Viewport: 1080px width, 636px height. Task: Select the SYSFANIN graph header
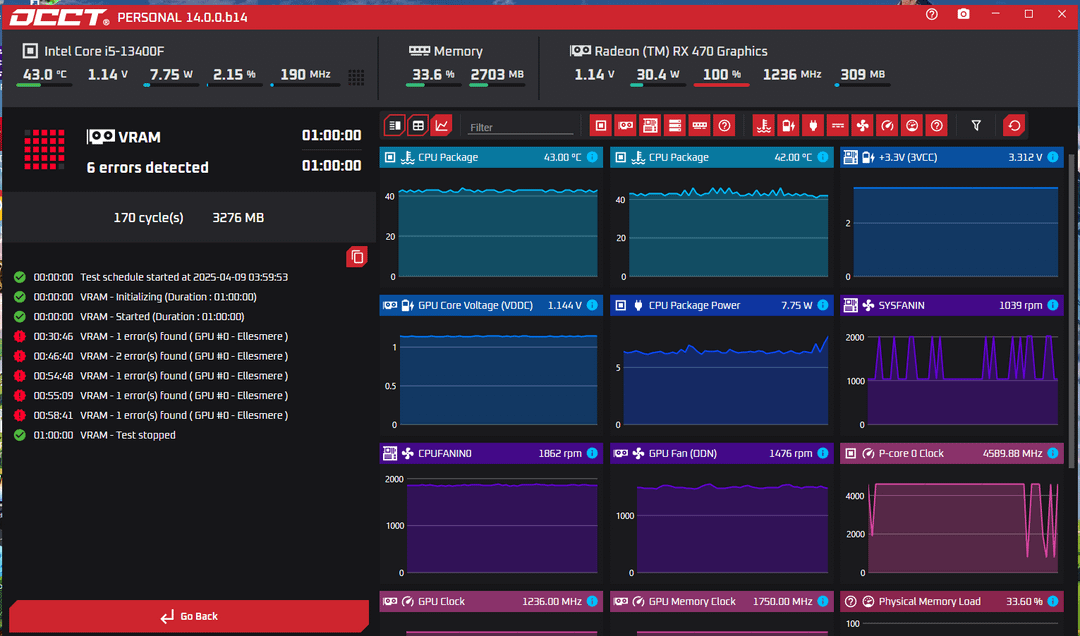(x=952, y=305)
